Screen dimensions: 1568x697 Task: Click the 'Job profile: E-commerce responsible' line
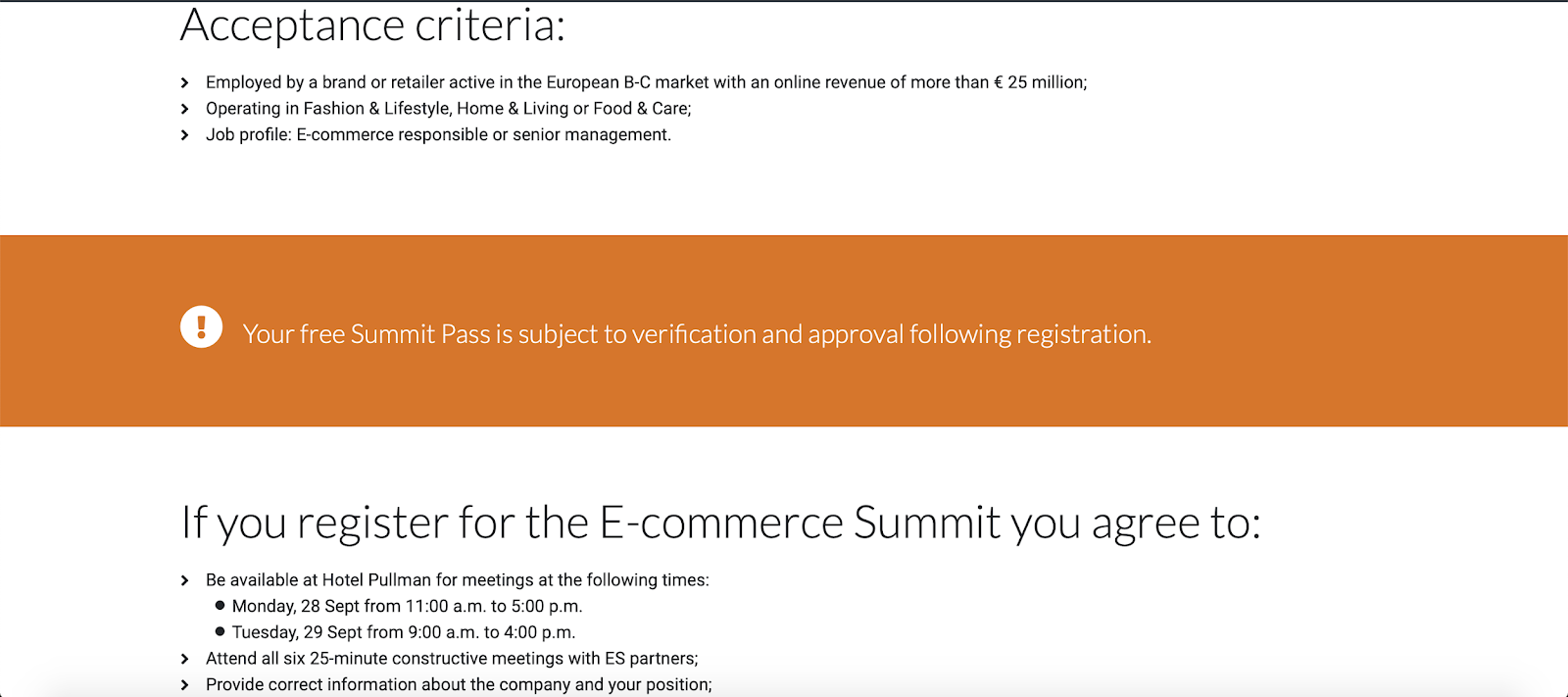[x=438, y=135]
